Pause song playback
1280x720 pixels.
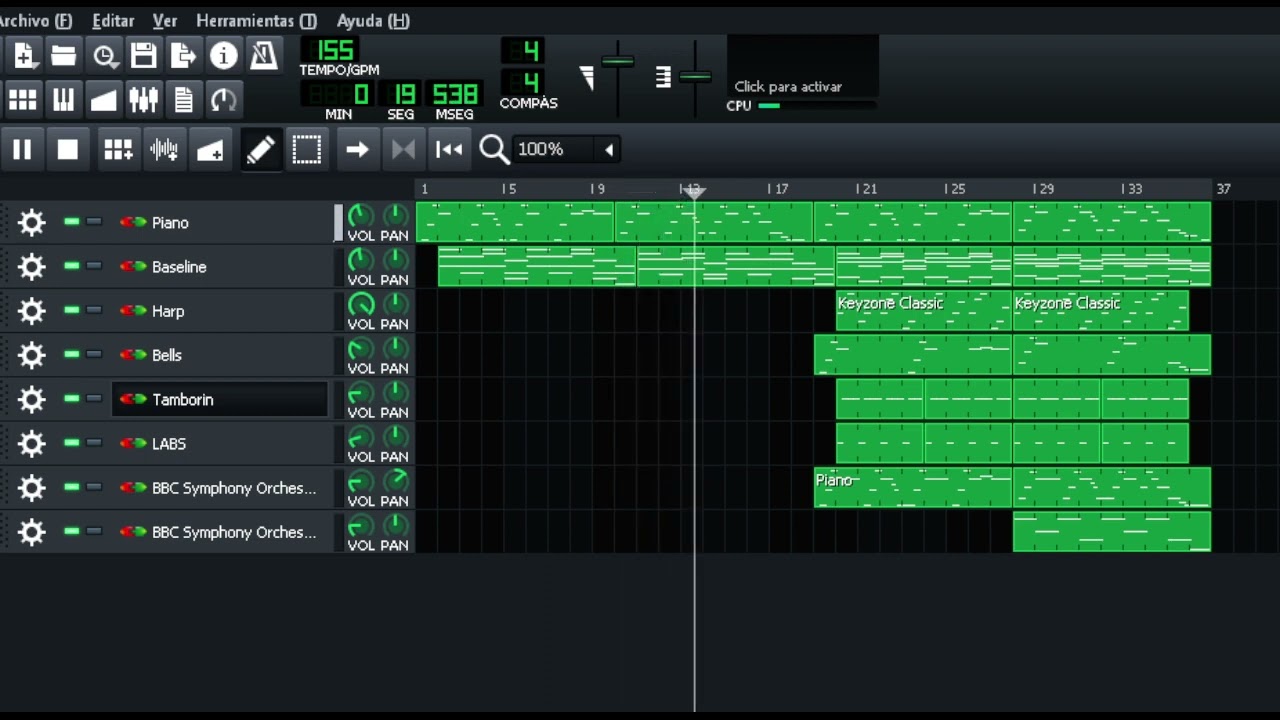pos(22,150)
